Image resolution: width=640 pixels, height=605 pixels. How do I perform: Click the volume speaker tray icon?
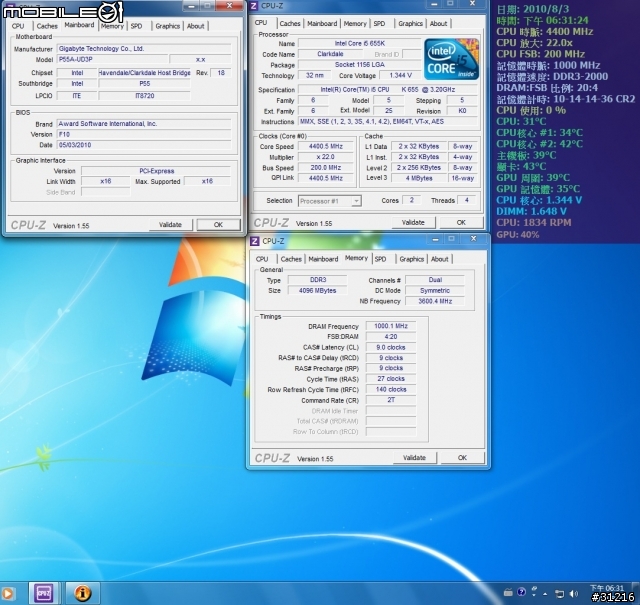[x=573, y=594]
